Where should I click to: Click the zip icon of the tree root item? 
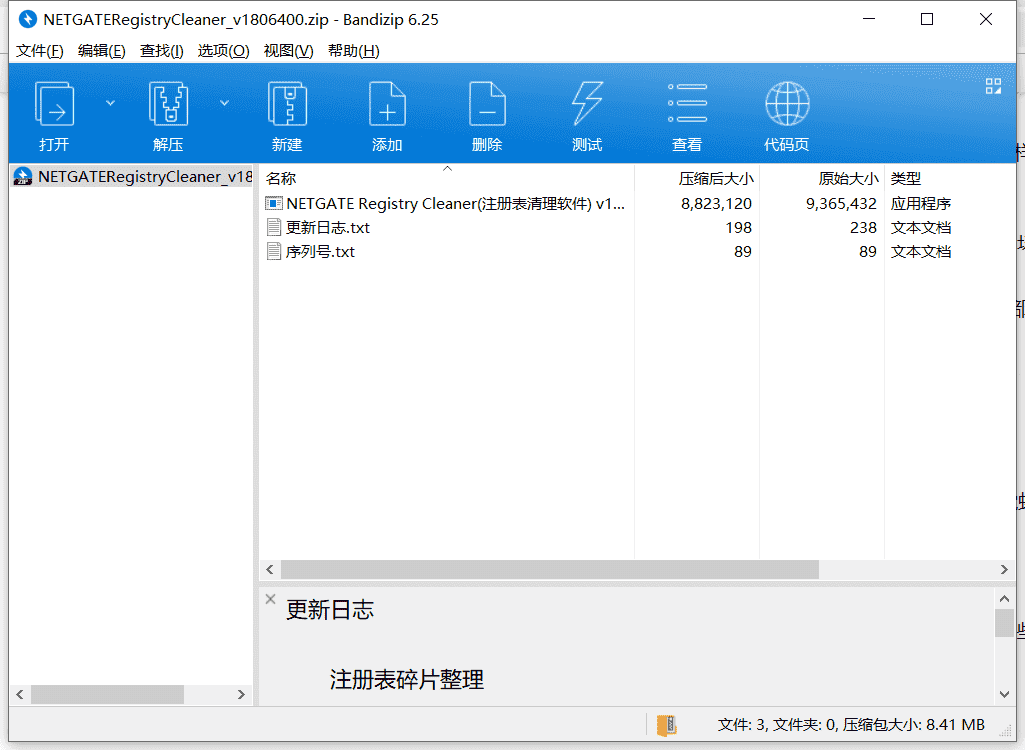coord(23,177)
